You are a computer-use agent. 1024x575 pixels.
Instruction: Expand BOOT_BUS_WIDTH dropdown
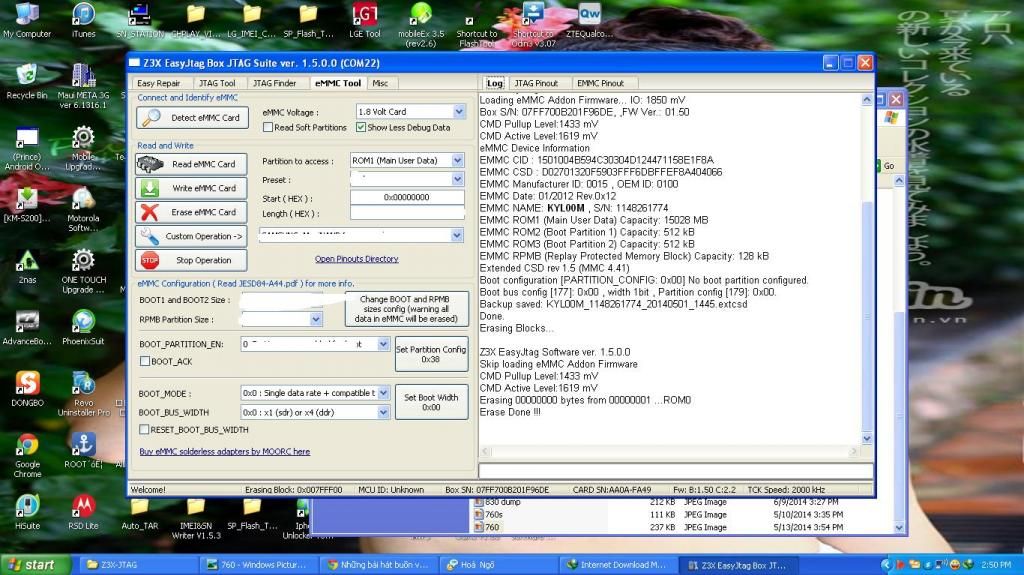[383, 412]
